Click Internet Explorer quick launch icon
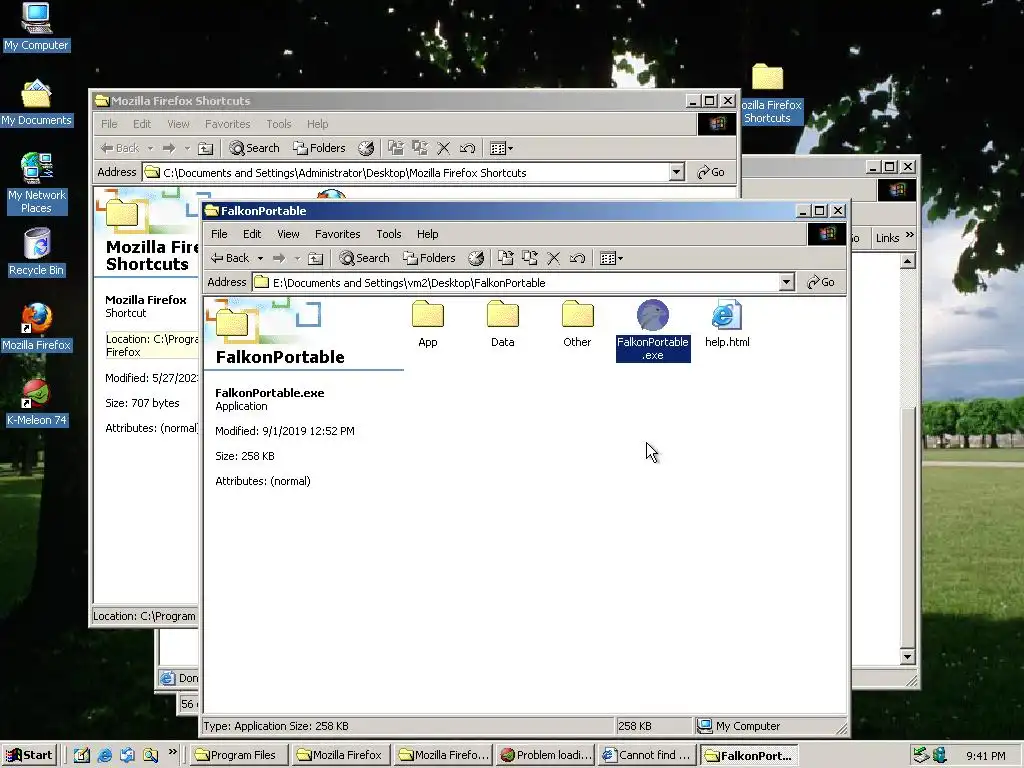 tap(104, 755)
